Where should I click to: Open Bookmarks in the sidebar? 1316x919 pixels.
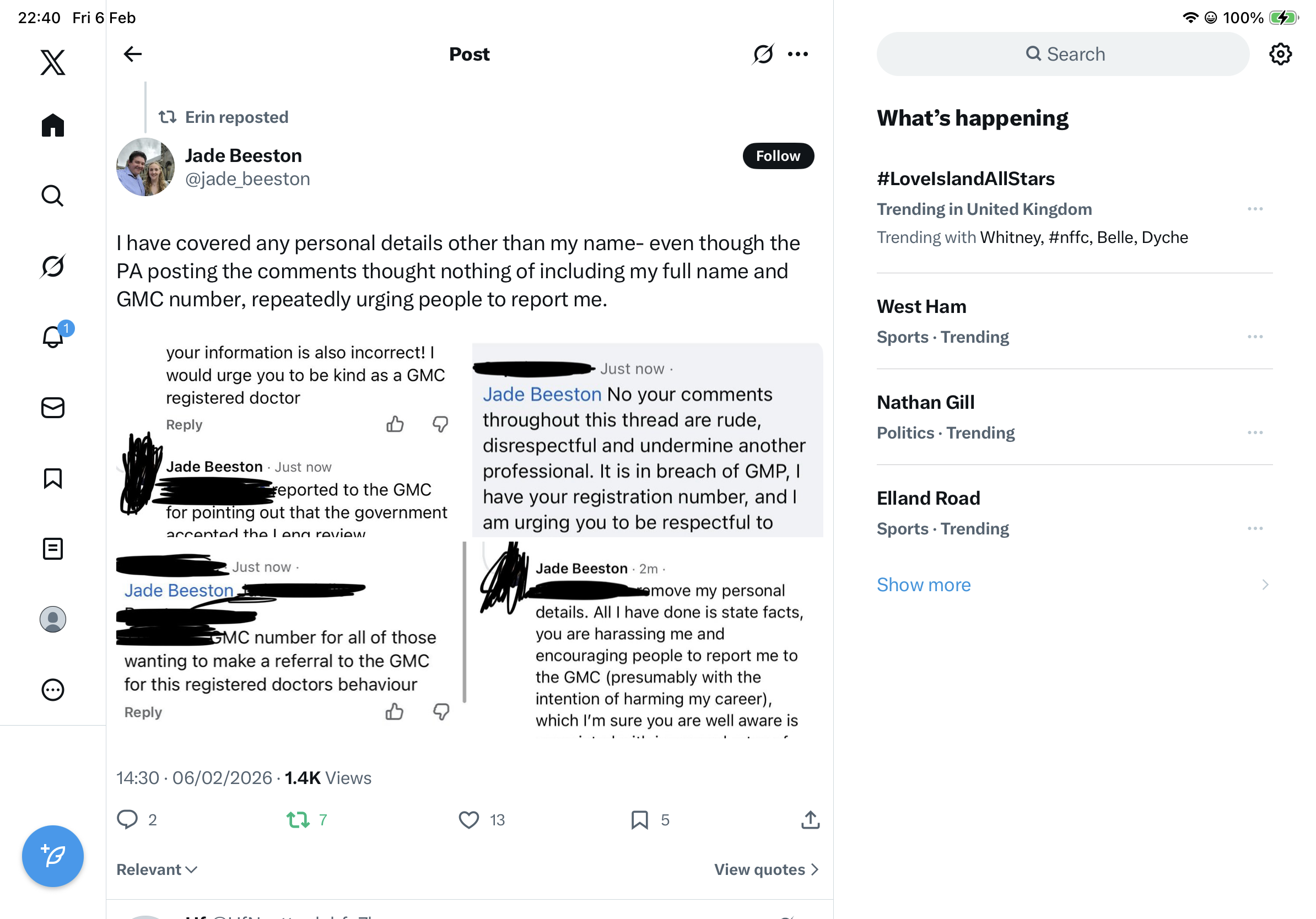click(x=53, y=478)
